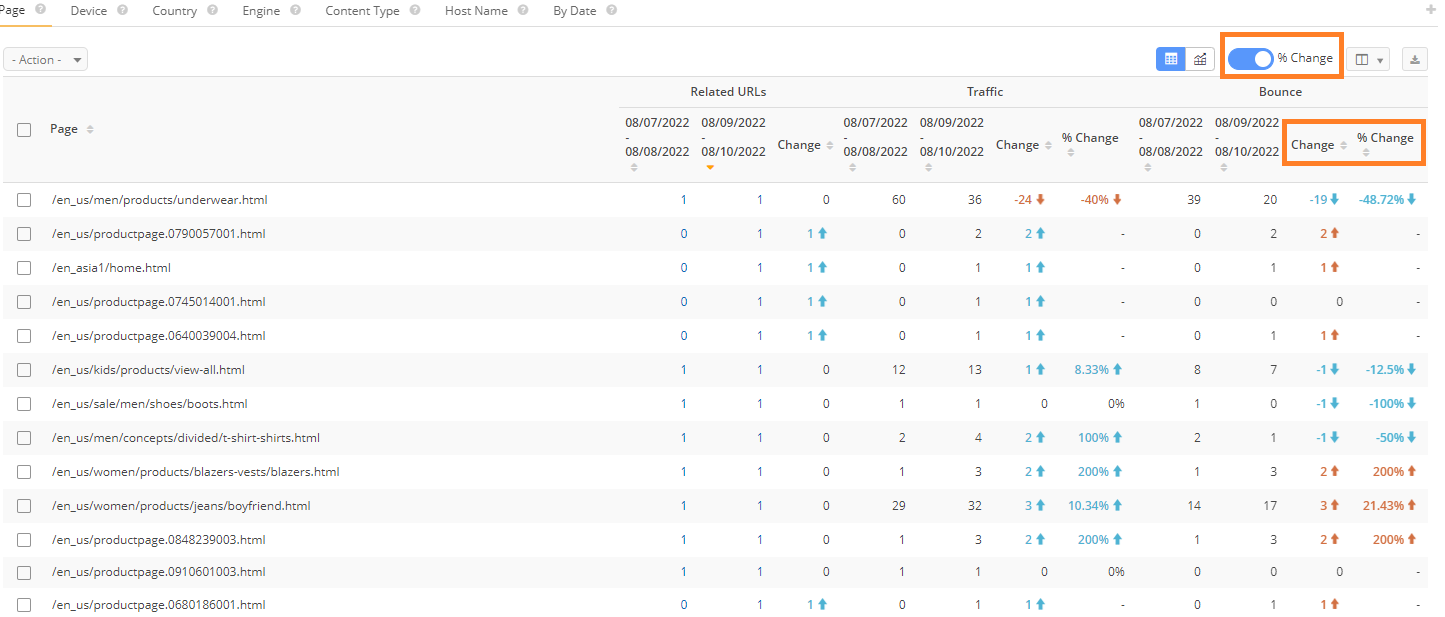Tick checkbox for /en_asia1/home.html row
This screenshot has height=617, width=1445.
[x=24, y=268]
